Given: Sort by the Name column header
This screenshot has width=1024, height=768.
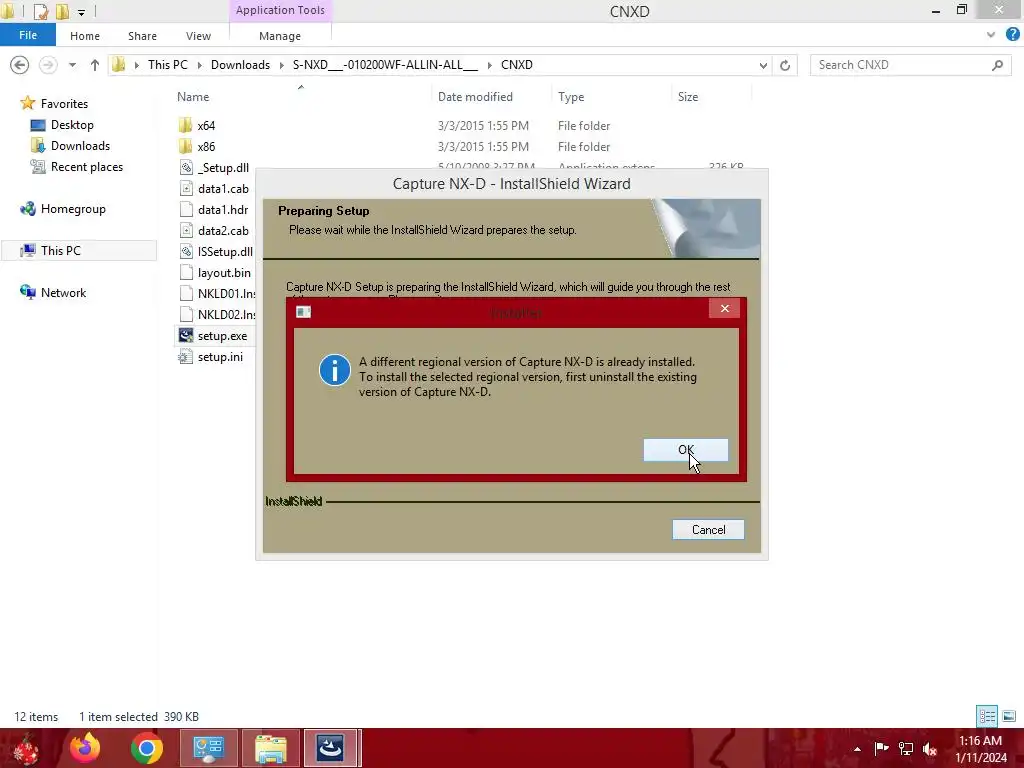Looking at the screenshot, I should tap(193, 97).
